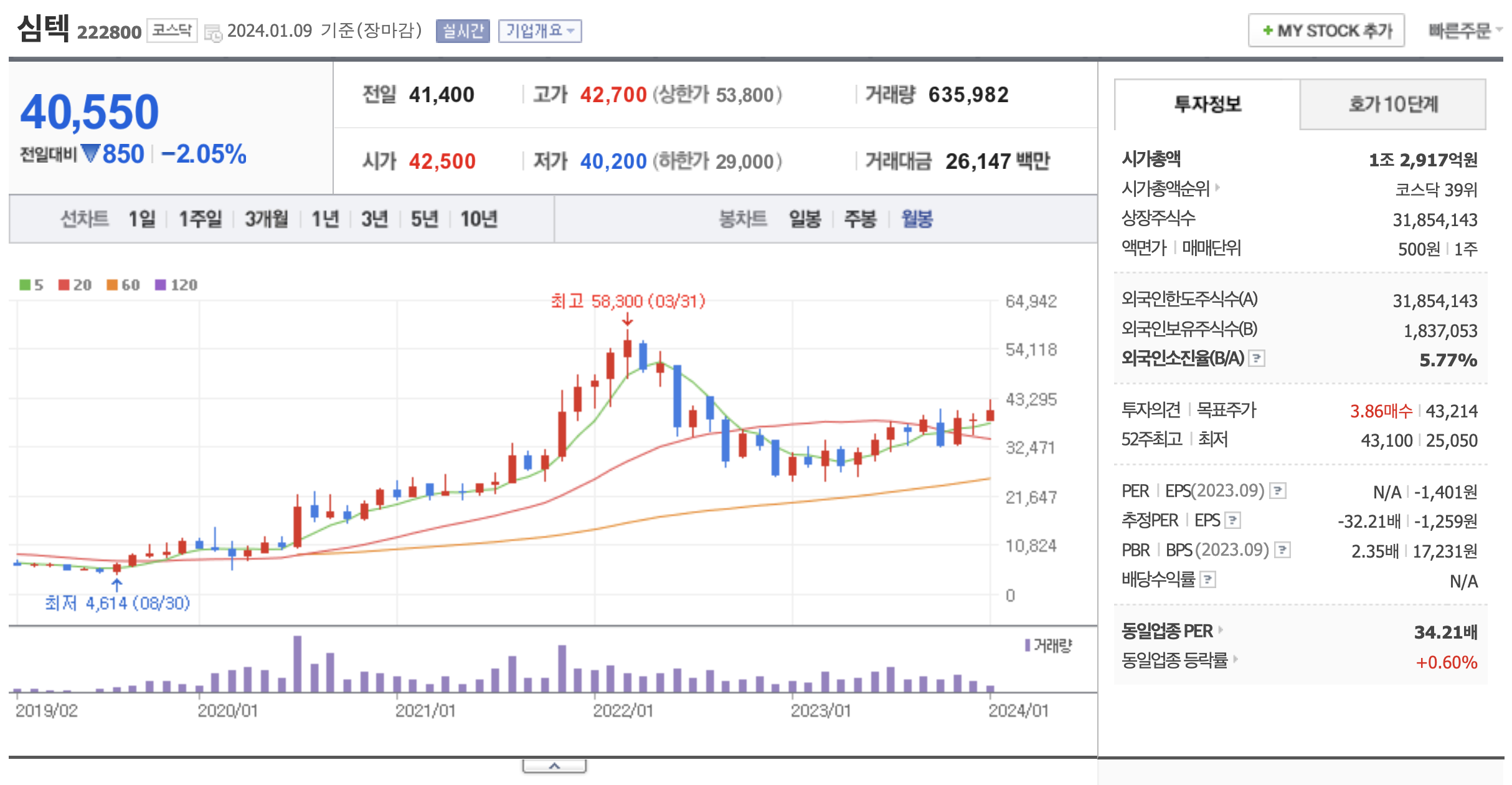The width and height of the screenshot is (1512, 785).
Task: Click the purple 120-day moving average swatch
Action: (161, 285)
